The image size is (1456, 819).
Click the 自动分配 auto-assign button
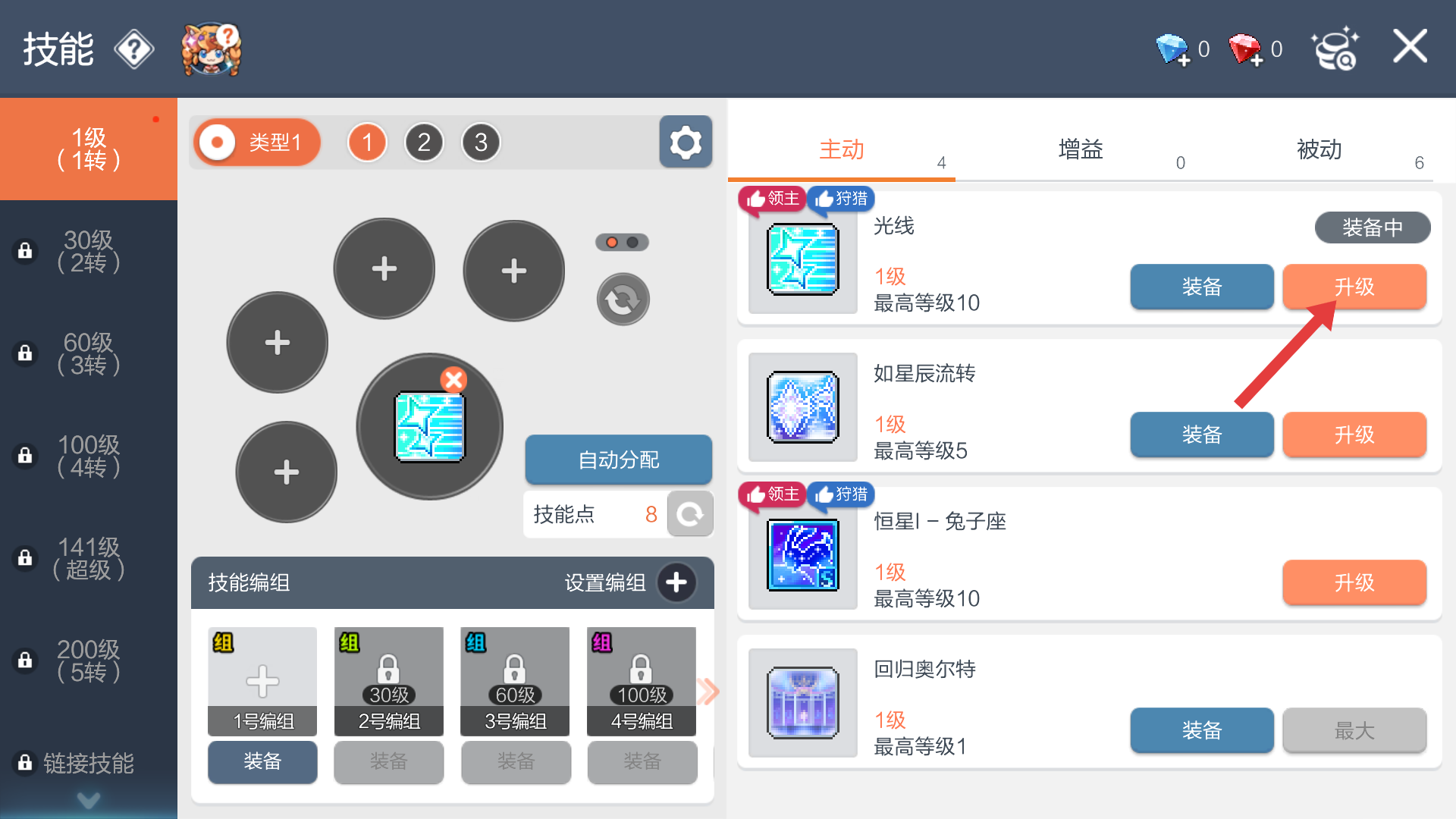click(x=618, y=460)
